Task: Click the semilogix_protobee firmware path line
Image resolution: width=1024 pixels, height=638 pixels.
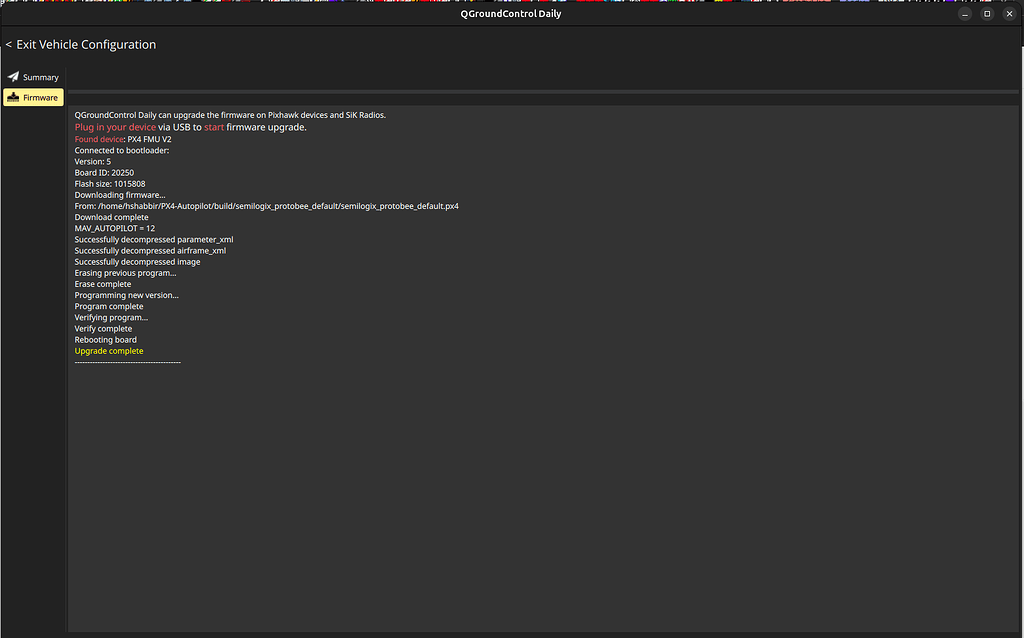Action: tap(265, 205)
